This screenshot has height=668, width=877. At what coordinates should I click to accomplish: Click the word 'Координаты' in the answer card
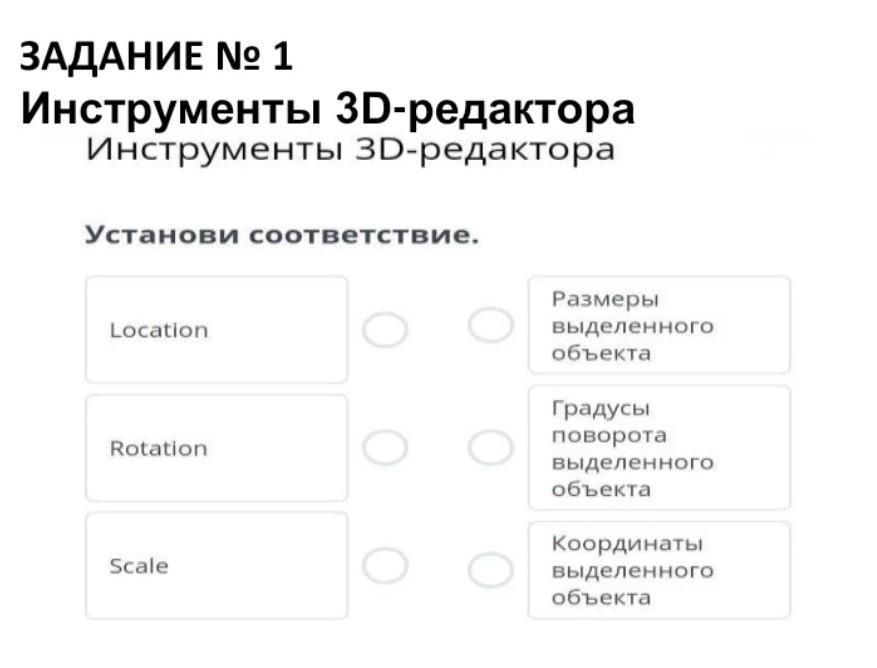coord(627,543)
